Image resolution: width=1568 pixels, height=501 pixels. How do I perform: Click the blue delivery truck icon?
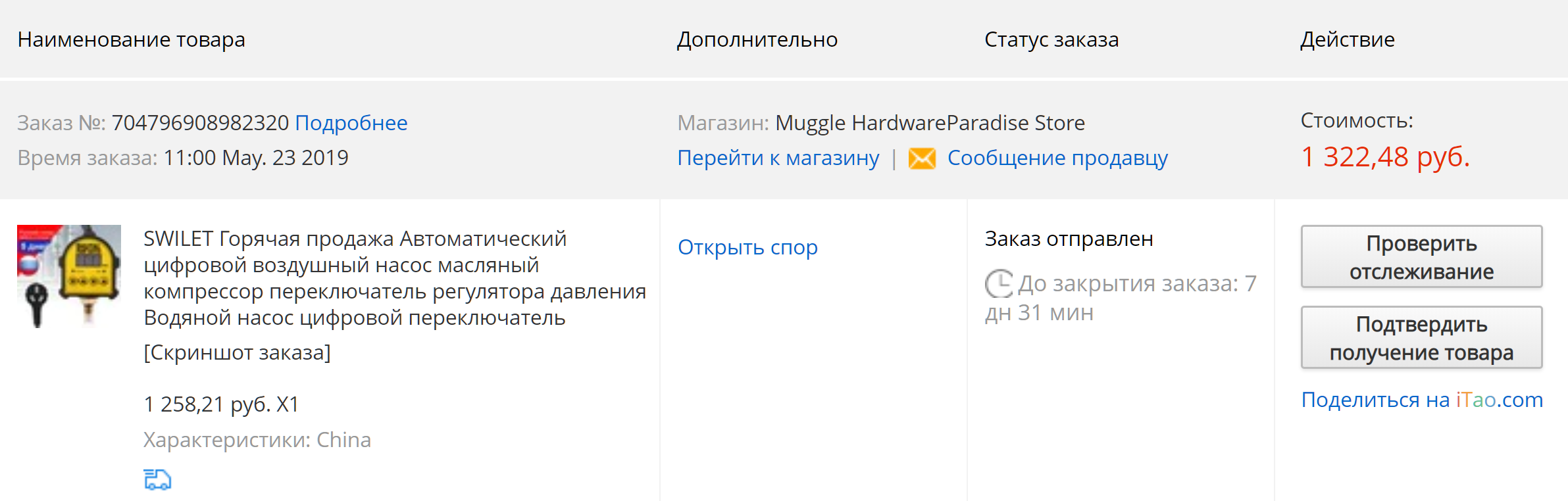pyautogui.click(x=157, y=479)
